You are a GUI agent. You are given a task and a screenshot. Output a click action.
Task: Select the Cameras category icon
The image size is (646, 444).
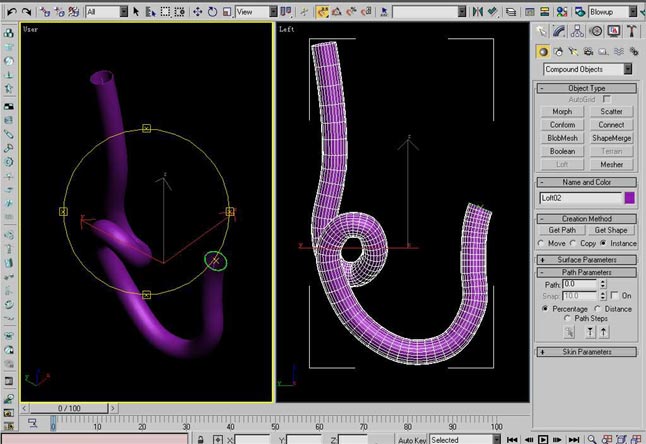(589, 51)
